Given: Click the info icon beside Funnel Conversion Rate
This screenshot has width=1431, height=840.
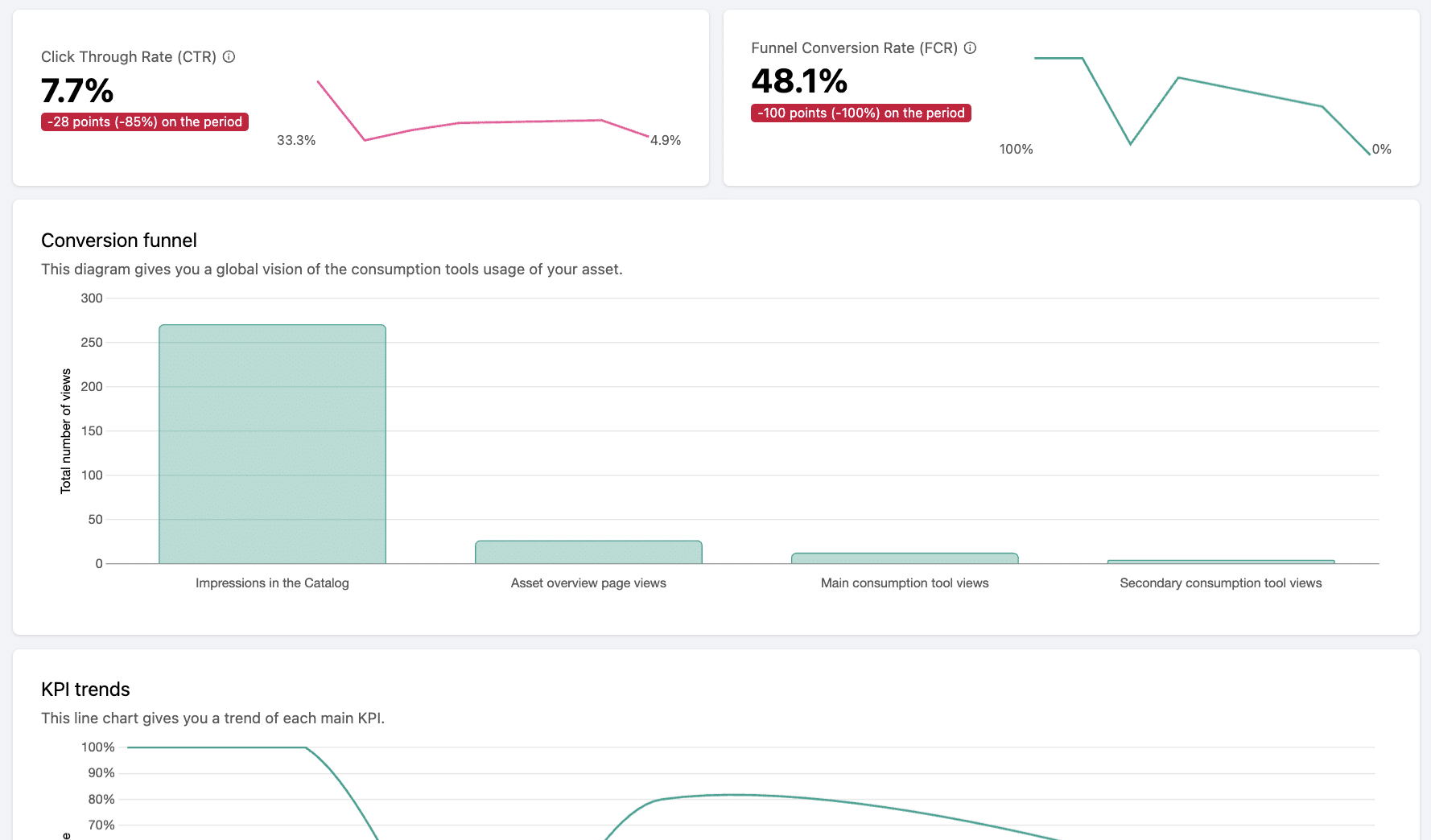Looking at the screenshot, I should tap(970, 47).
